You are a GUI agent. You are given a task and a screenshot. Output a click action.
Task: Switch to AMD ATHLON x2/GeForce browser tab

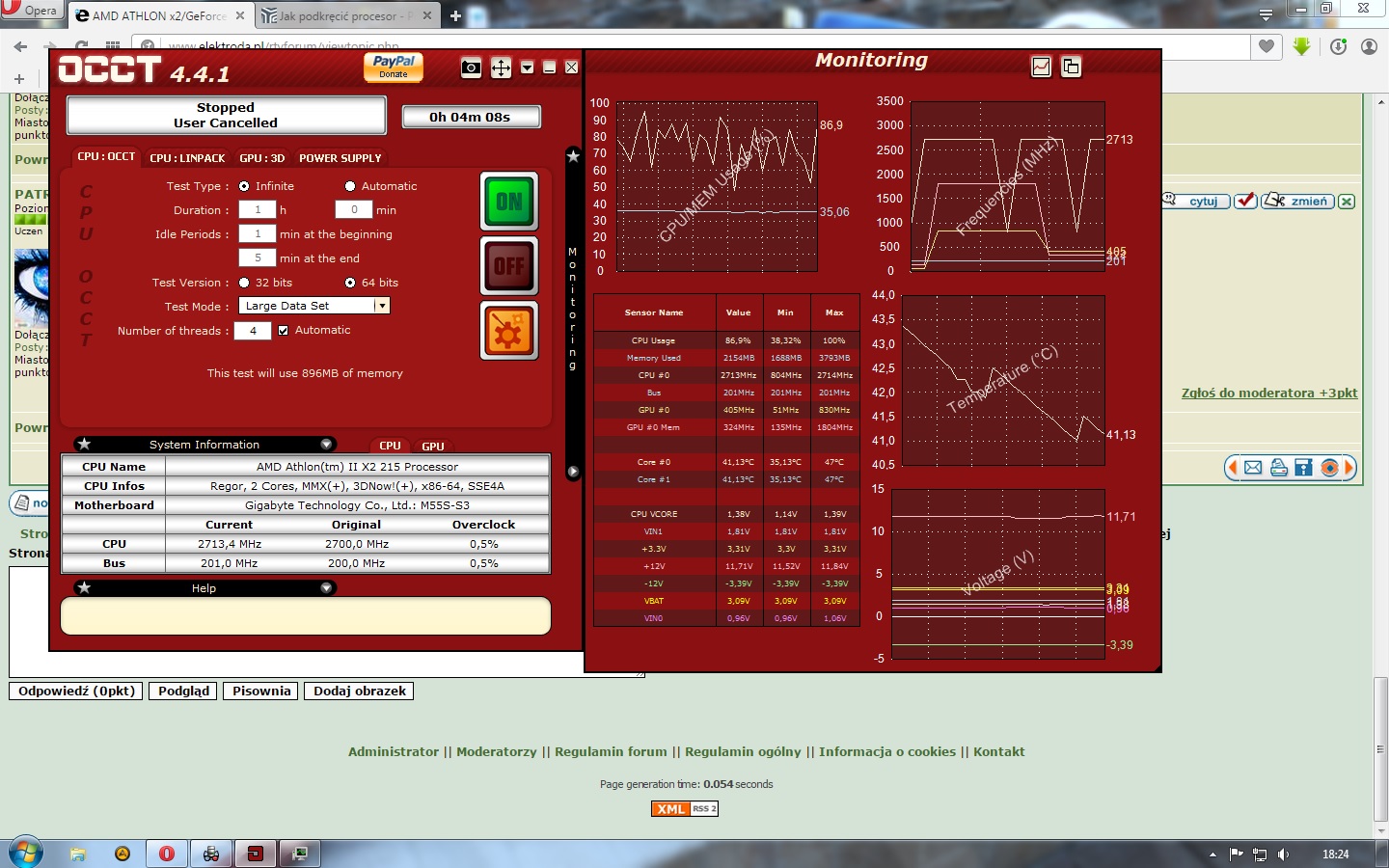[x=160, y=15]
